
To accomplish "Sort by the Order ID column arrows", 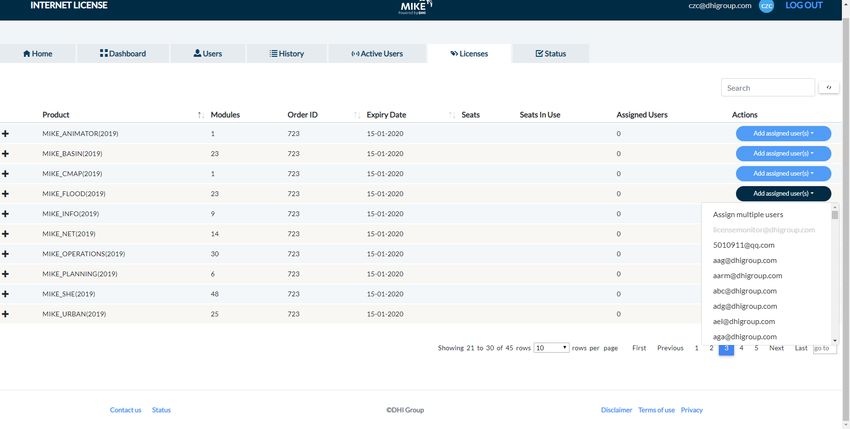I will pyautogui.click(x=357, y=115).
